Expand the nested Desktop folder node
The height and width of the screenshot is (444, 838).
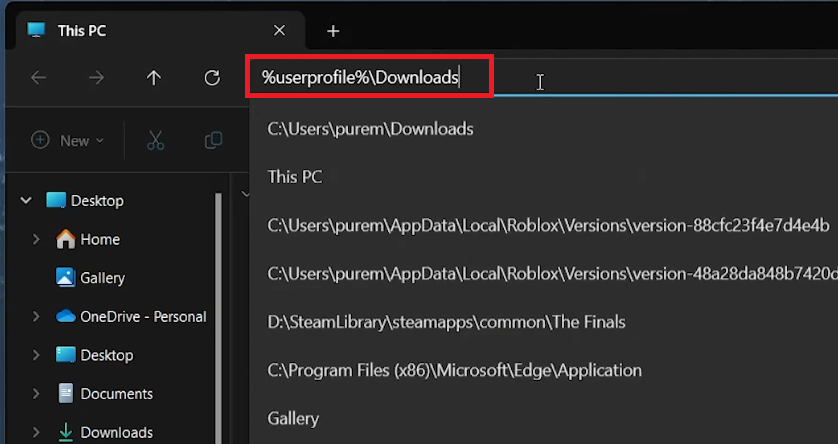pos(36,355)
